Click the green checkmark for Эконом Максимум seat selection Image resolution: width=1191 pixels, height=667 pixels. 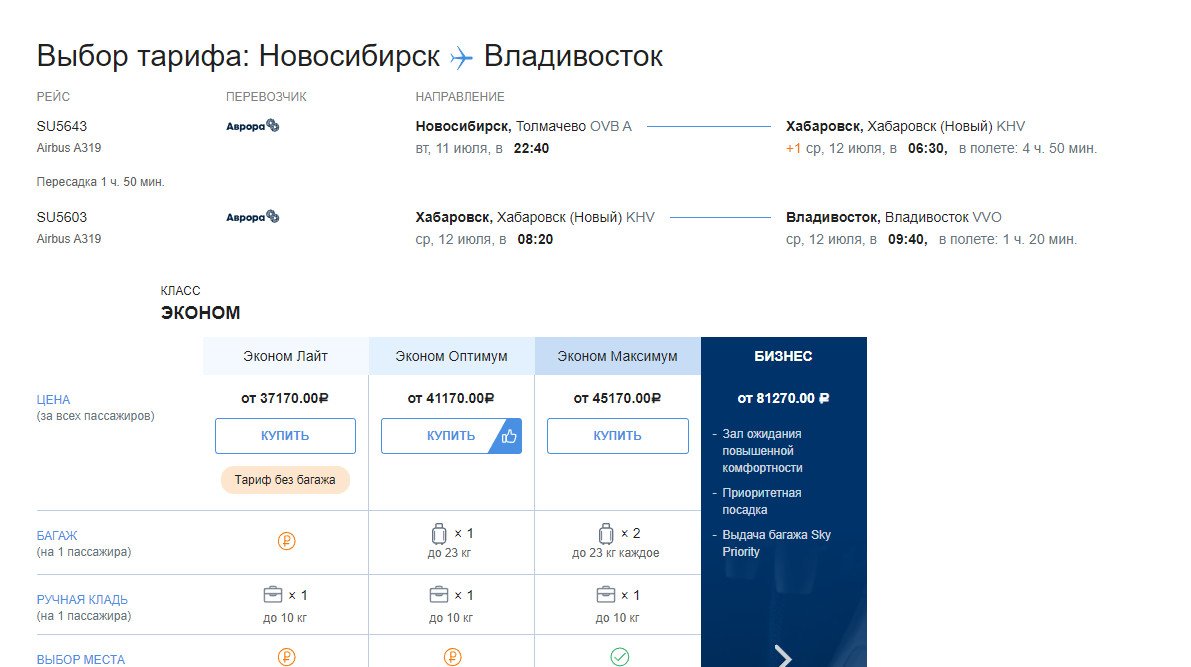[620, 657]
